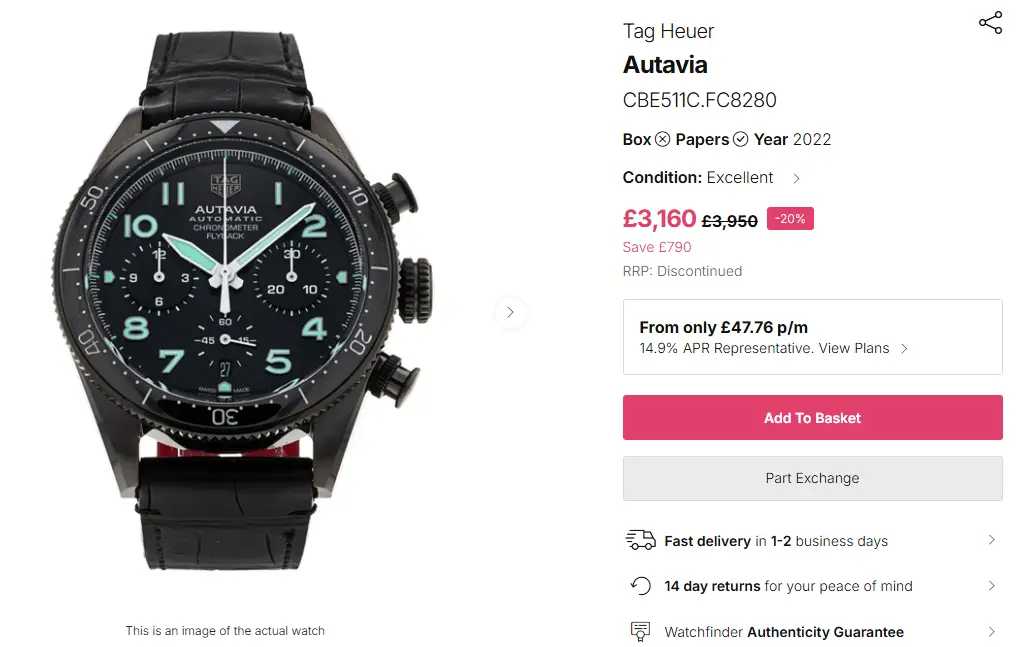
Task: Click the delivery truck icon
Action: 640,541
